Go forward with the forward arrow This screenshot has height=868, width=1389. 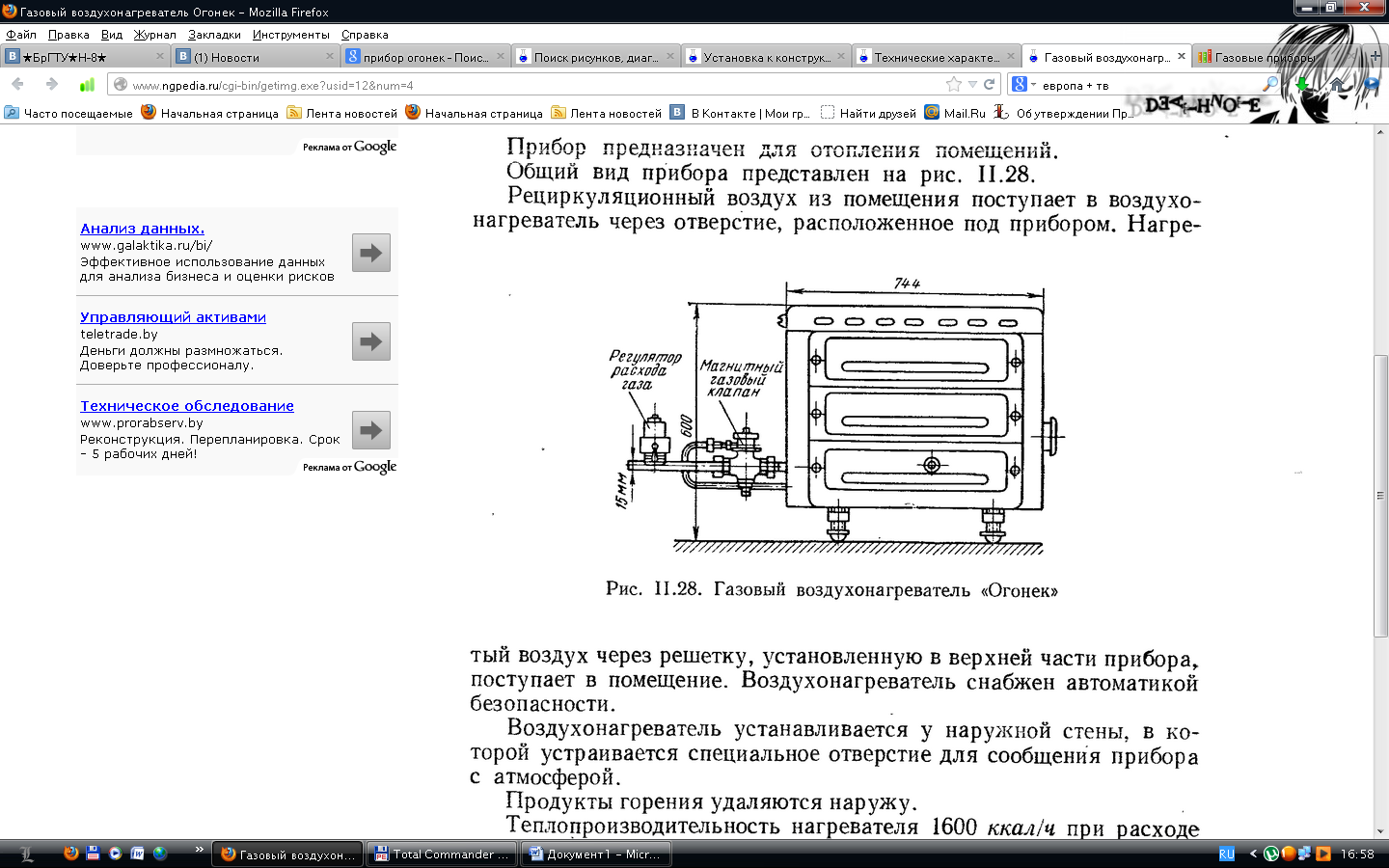tap(52, 85)
